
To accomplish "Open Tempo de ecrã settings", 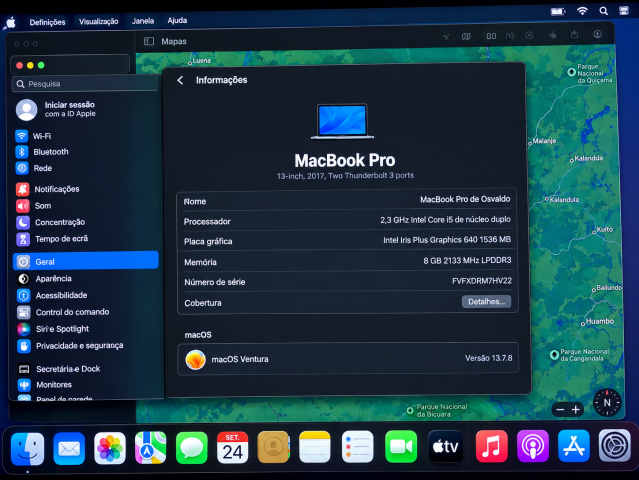I will tap(52, 239).
